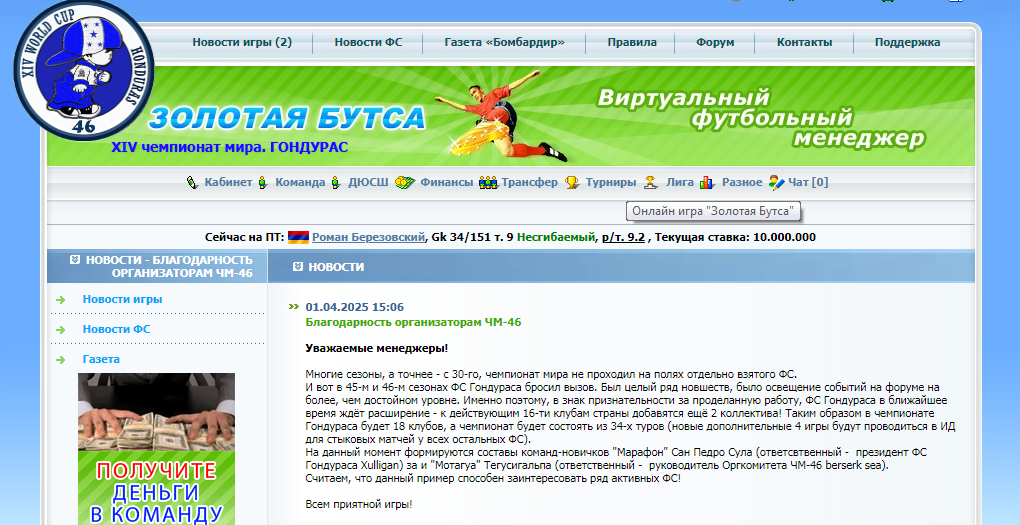Click the green arrow beside Новости игры
Image resolution: width=1020 pixels, height=525 pixels.
[60, 300]
